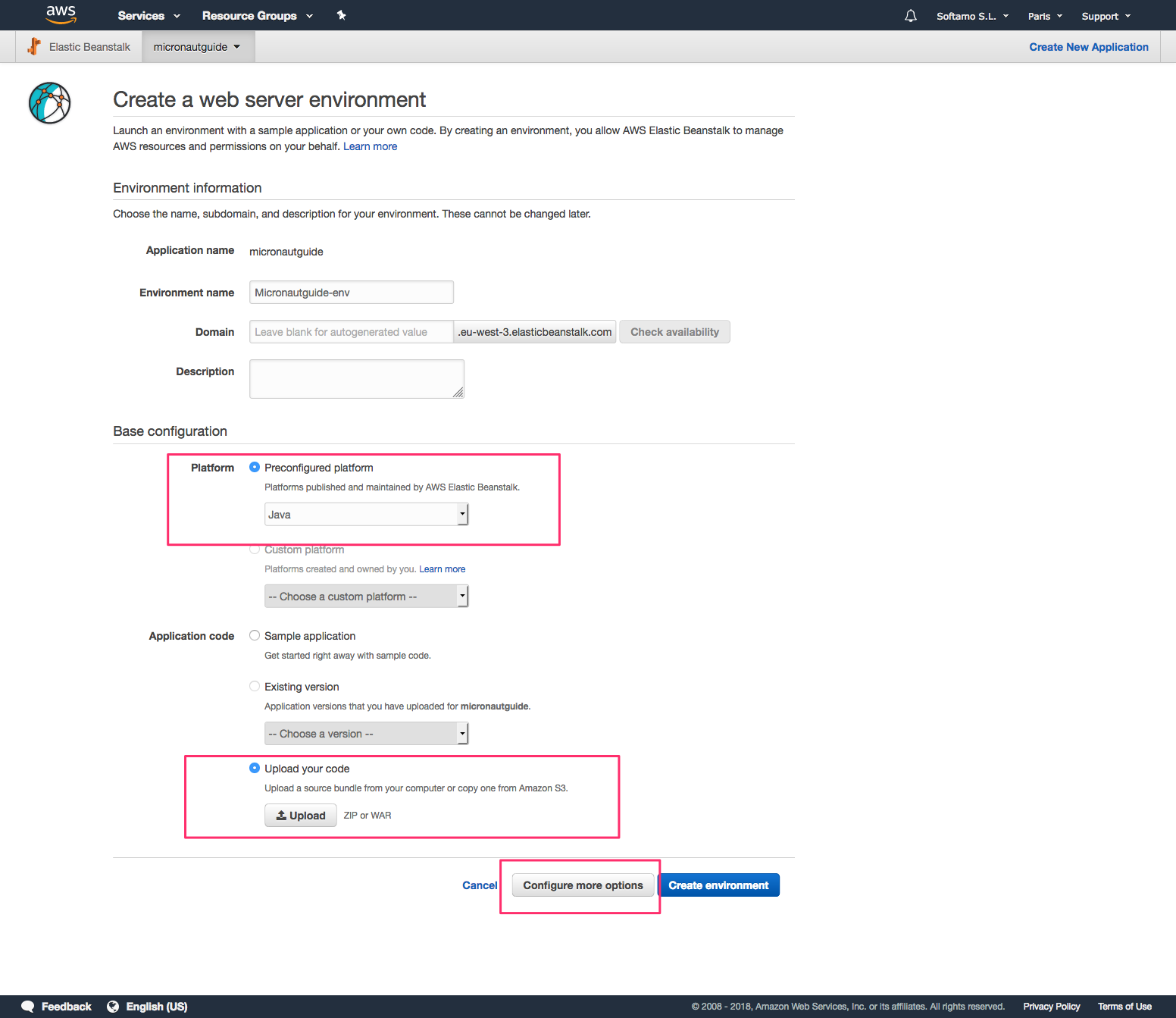This screenshot has width=1176, height=1018.
Task: Click the Environment name text field
Action: [x=351, y=293]
